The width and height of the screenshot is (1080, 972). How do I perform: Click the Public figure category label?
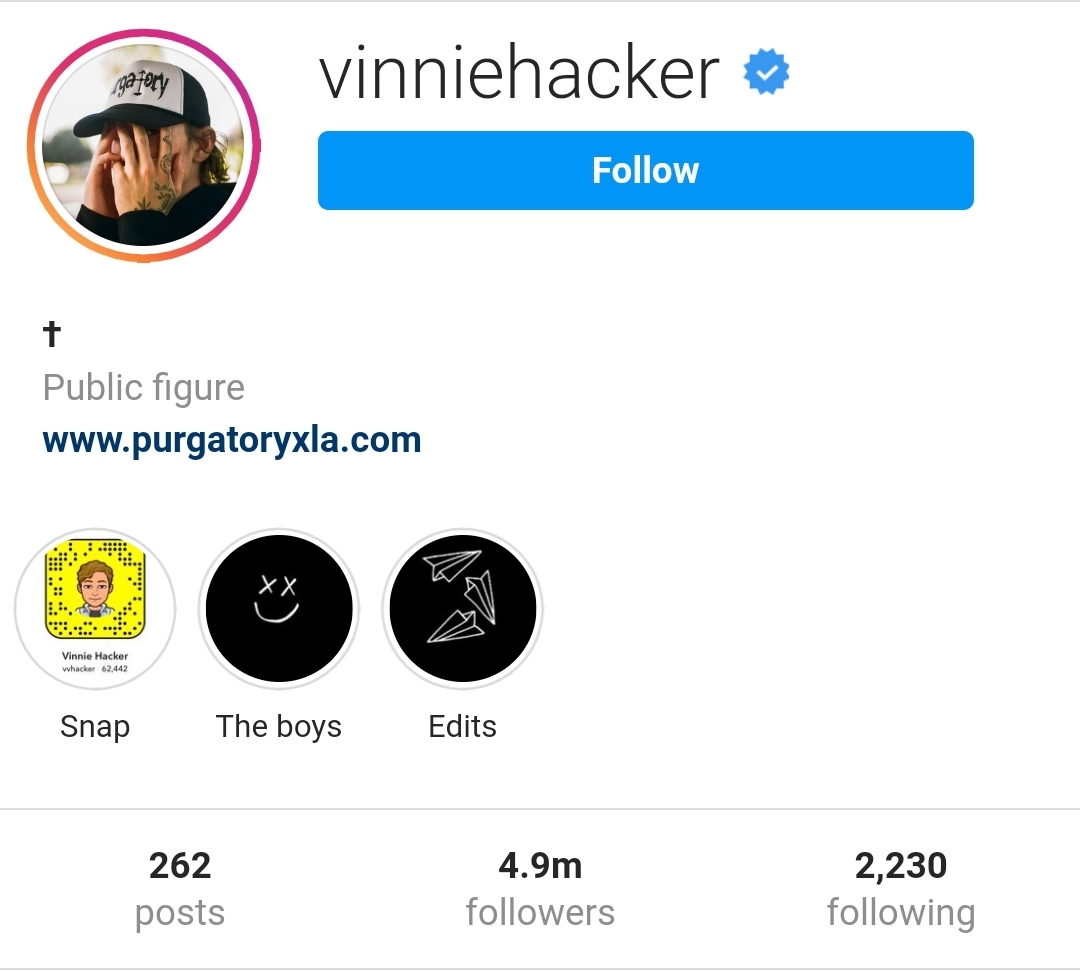point(143,388)
